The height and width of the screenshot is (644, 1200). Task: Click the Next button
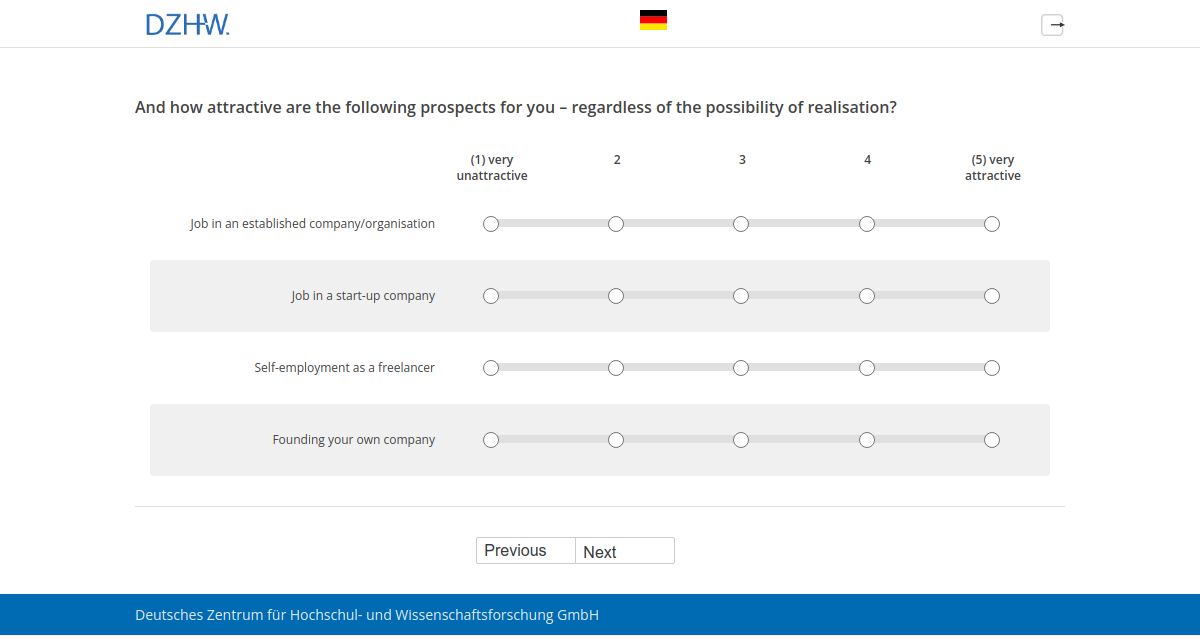coord(624,551)
